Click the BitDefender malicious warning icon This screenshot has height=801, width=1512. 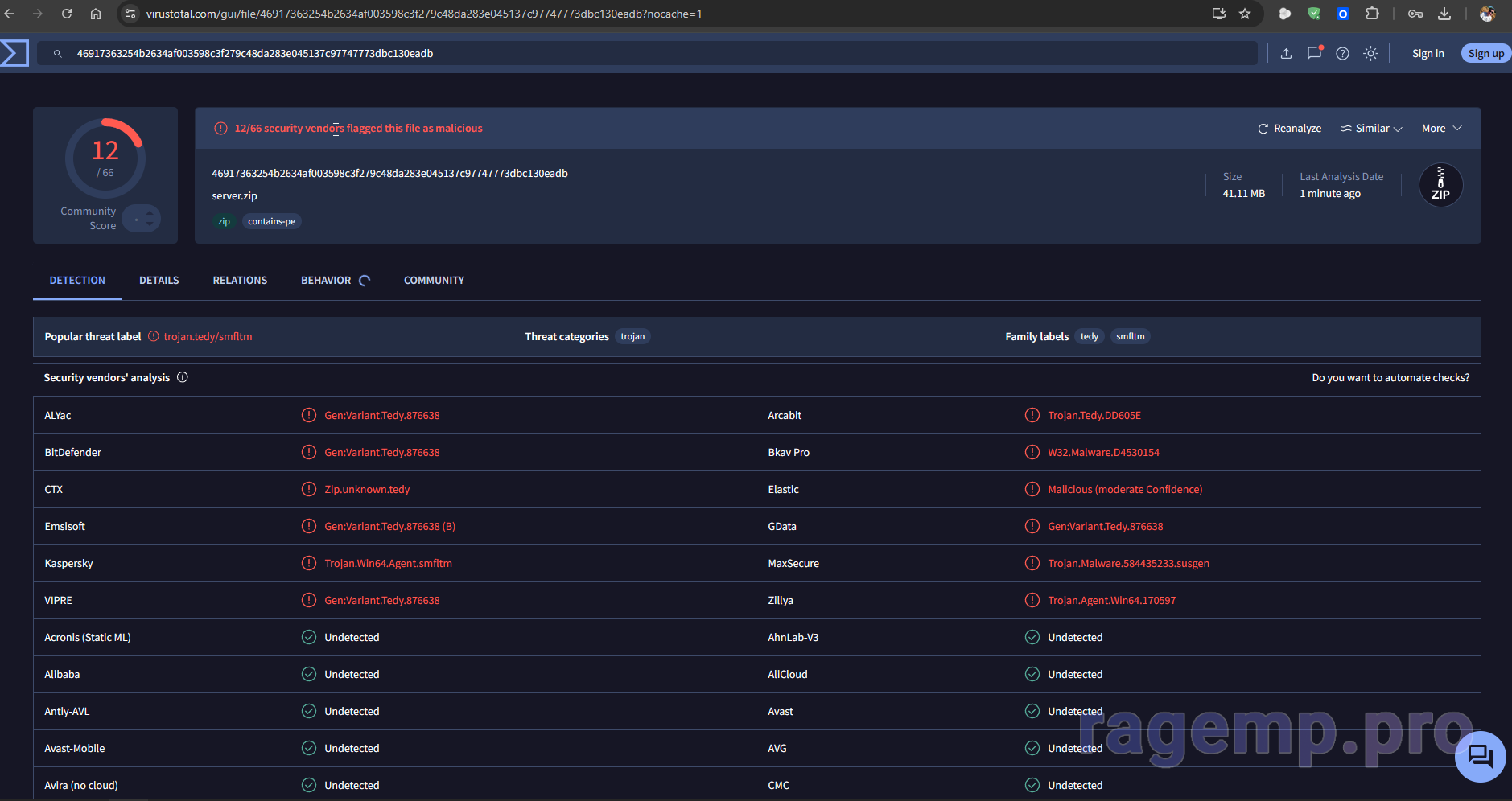[309, 452]
